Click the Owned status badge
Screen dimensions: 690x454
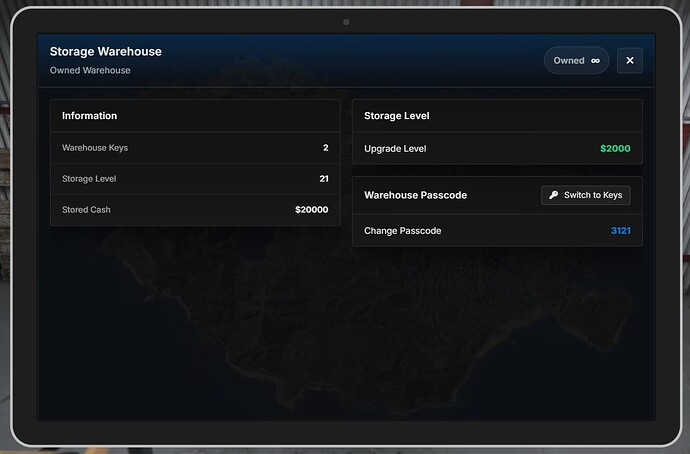pos(576,61)
